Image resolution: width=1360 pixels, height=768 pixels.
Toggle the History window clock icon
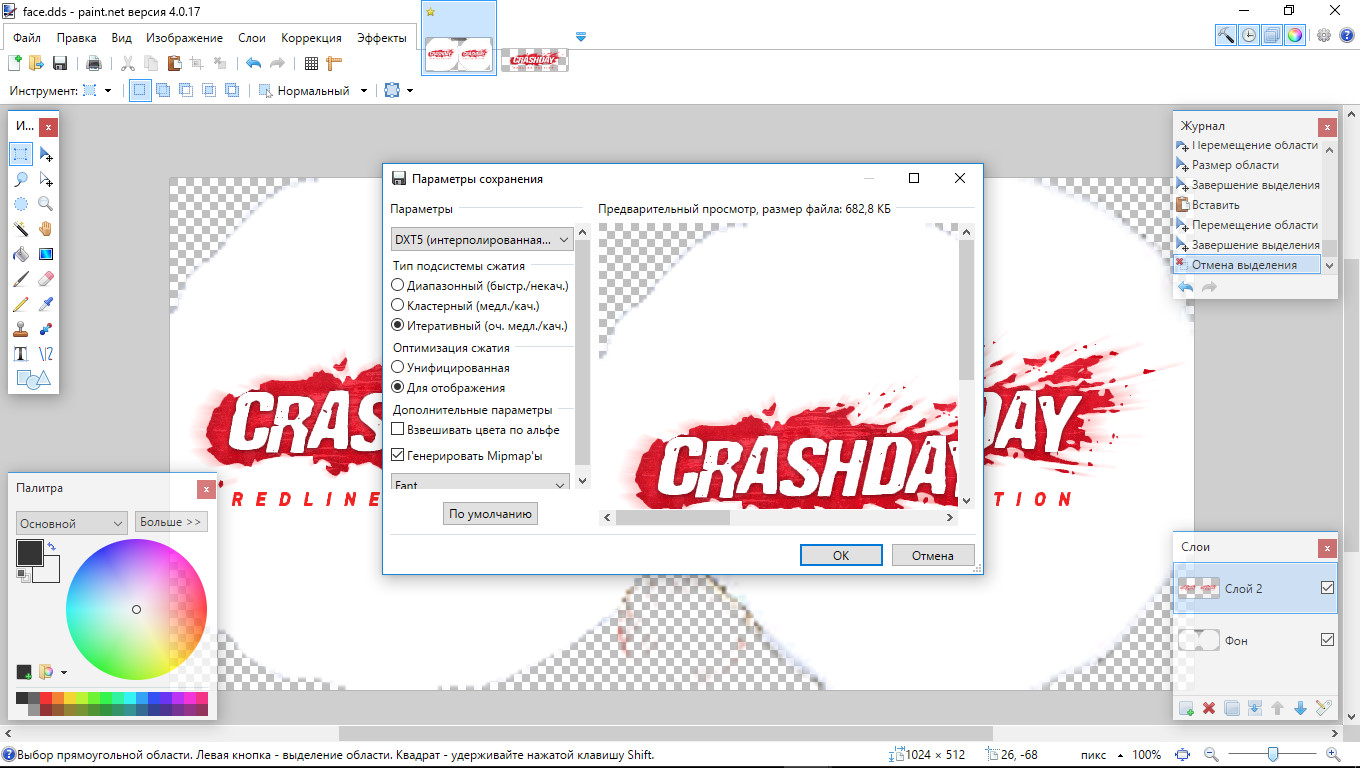(x=1249, y=35)
